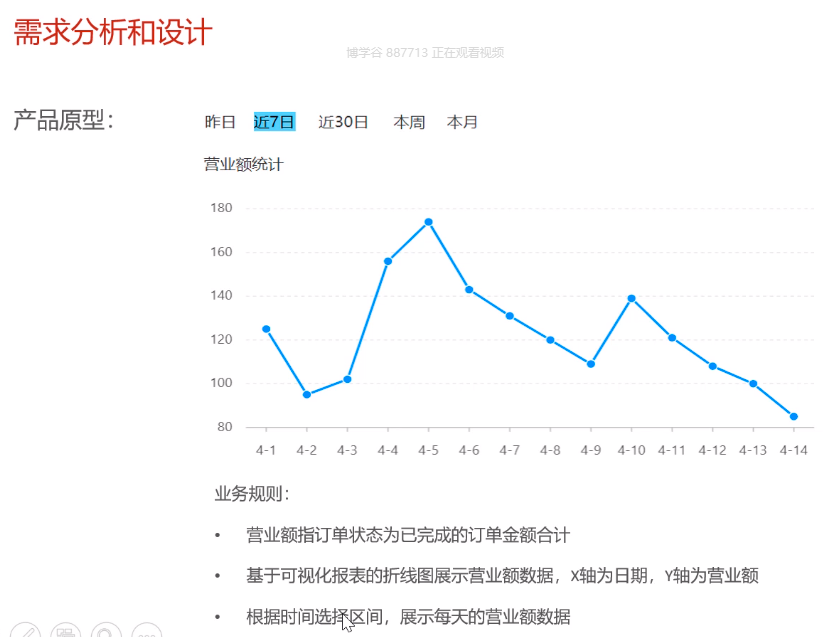The width and height of the screenshot is (828, 637).
Task: Select the 4-4 data point near 156
Action: coord(388,261)
